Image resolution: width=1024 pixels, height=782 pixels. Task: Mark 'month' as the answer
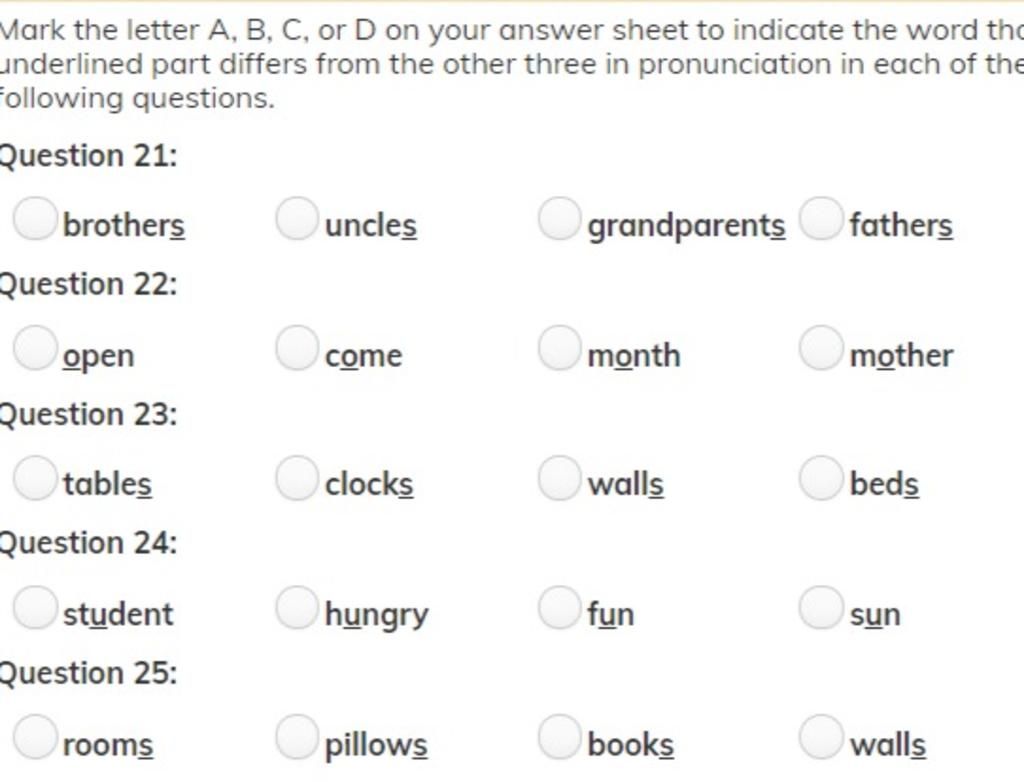tap(560, 348)
